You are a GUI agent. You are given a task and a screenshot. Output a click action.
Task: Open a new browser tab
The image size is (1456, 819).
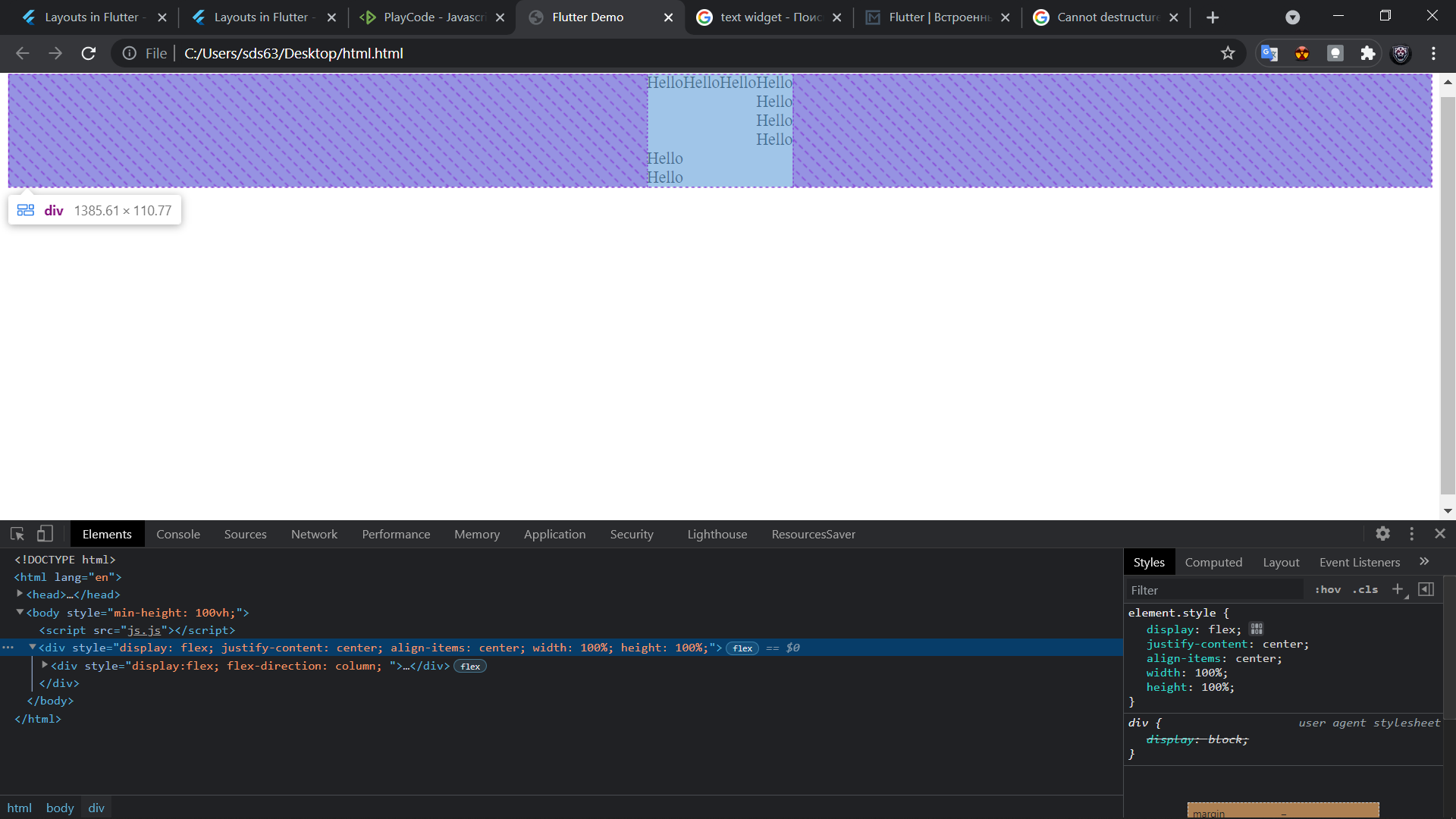pyautogui.click(x=1213, y=17)
